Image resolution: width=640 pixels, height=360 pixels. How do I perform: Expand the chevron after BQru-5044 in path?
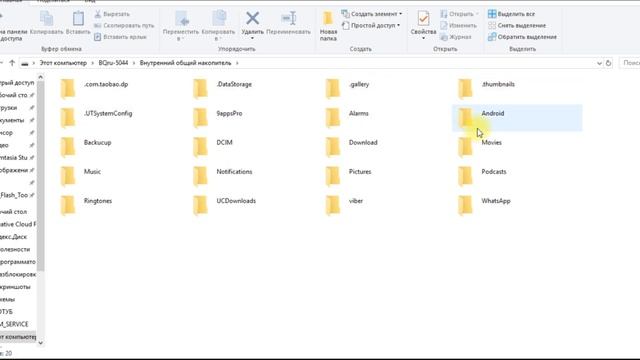point(134,63)
